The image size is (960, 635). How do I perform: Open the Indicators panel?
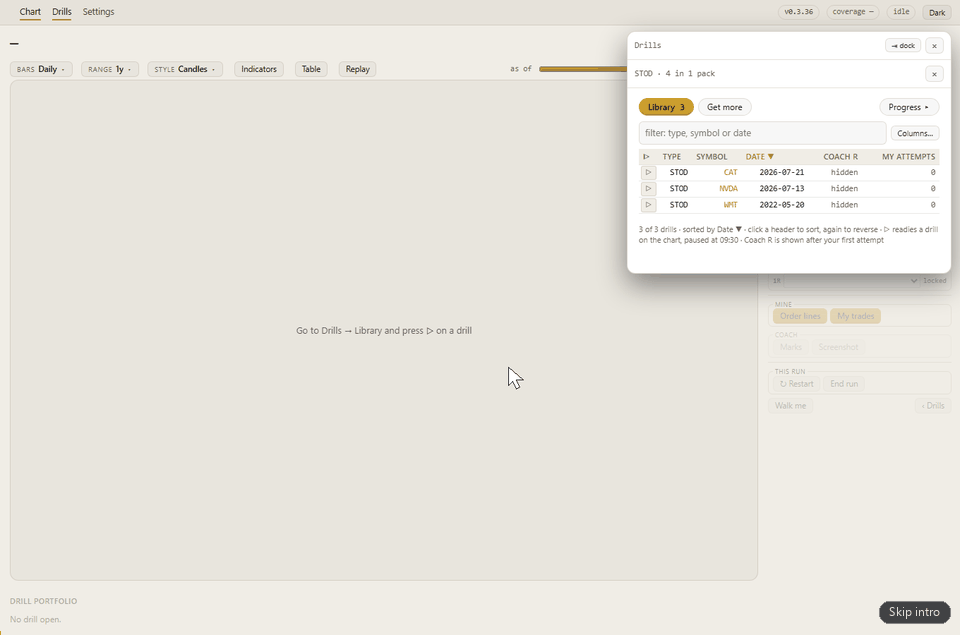click(259, 69)
